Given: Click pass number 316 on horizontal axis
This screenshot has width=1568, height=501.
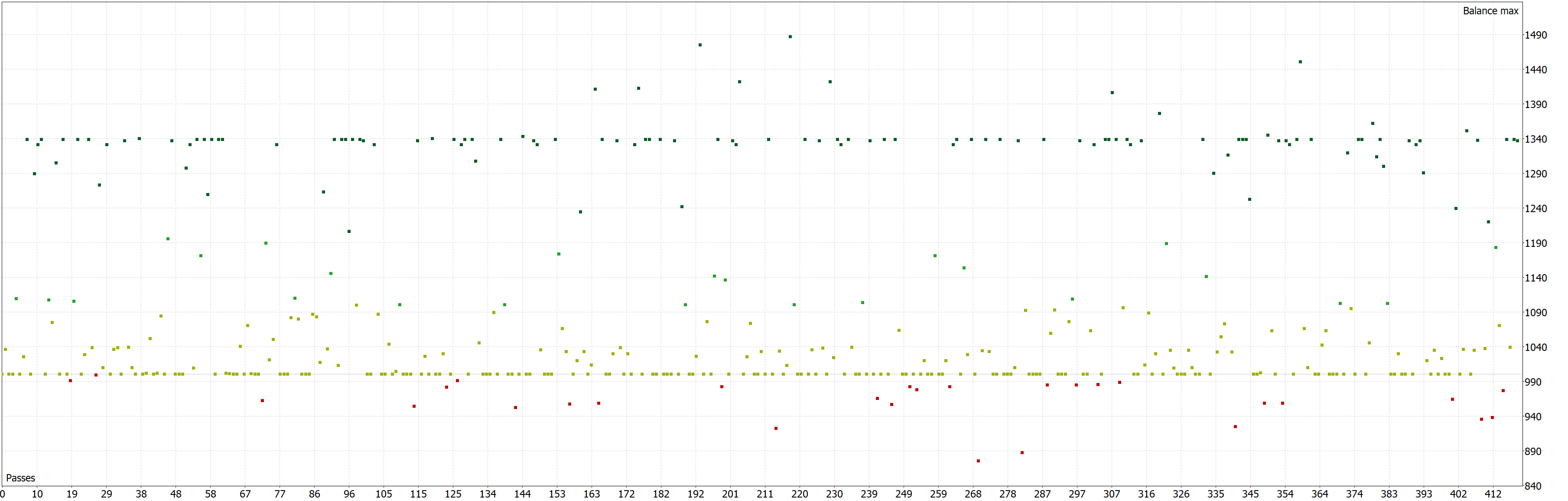Looking at the screenshot, I should [x=1147, y=494].
